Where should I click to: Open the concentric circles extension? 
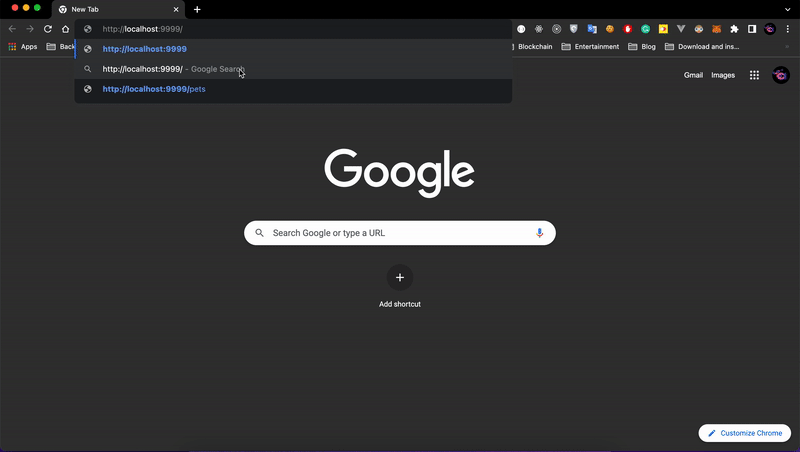[x=557, y=29]
